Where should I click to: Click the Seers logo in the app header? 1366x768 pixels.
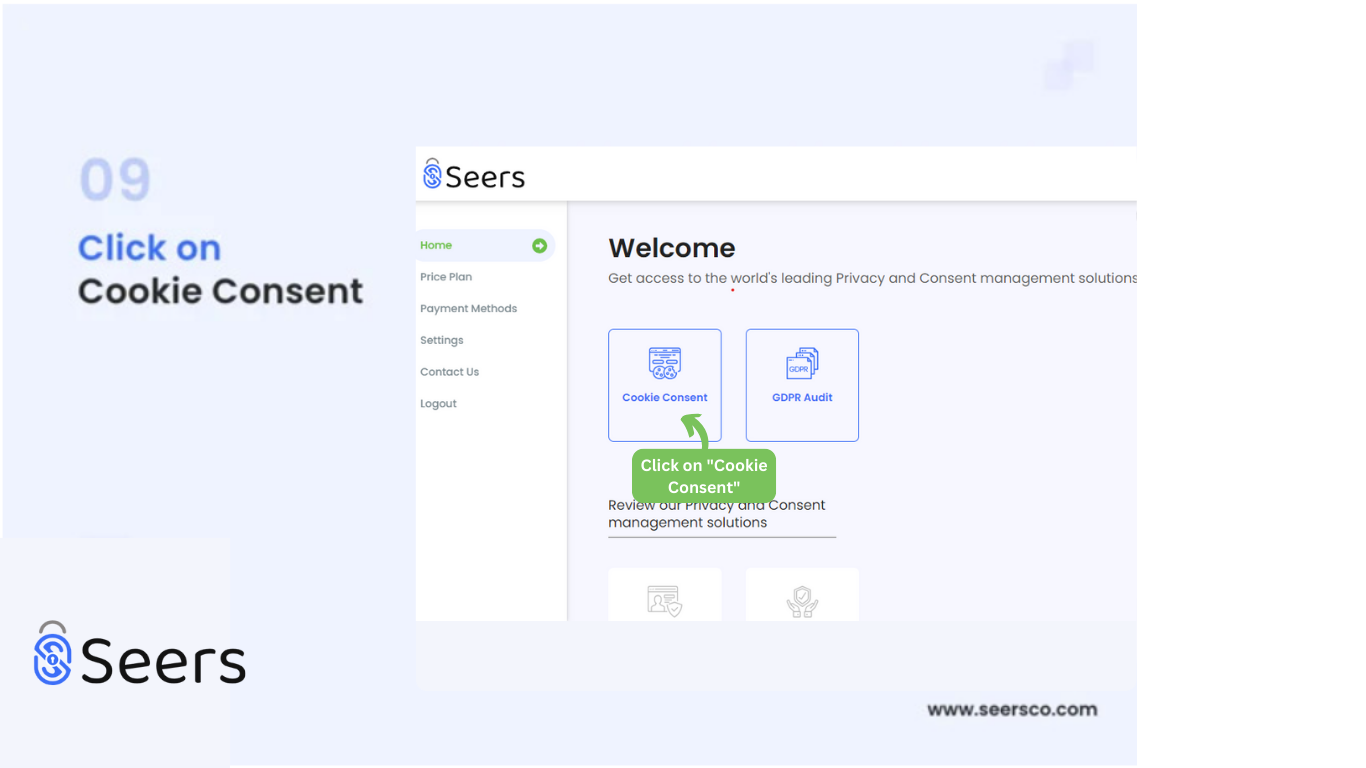click(474, 175)
